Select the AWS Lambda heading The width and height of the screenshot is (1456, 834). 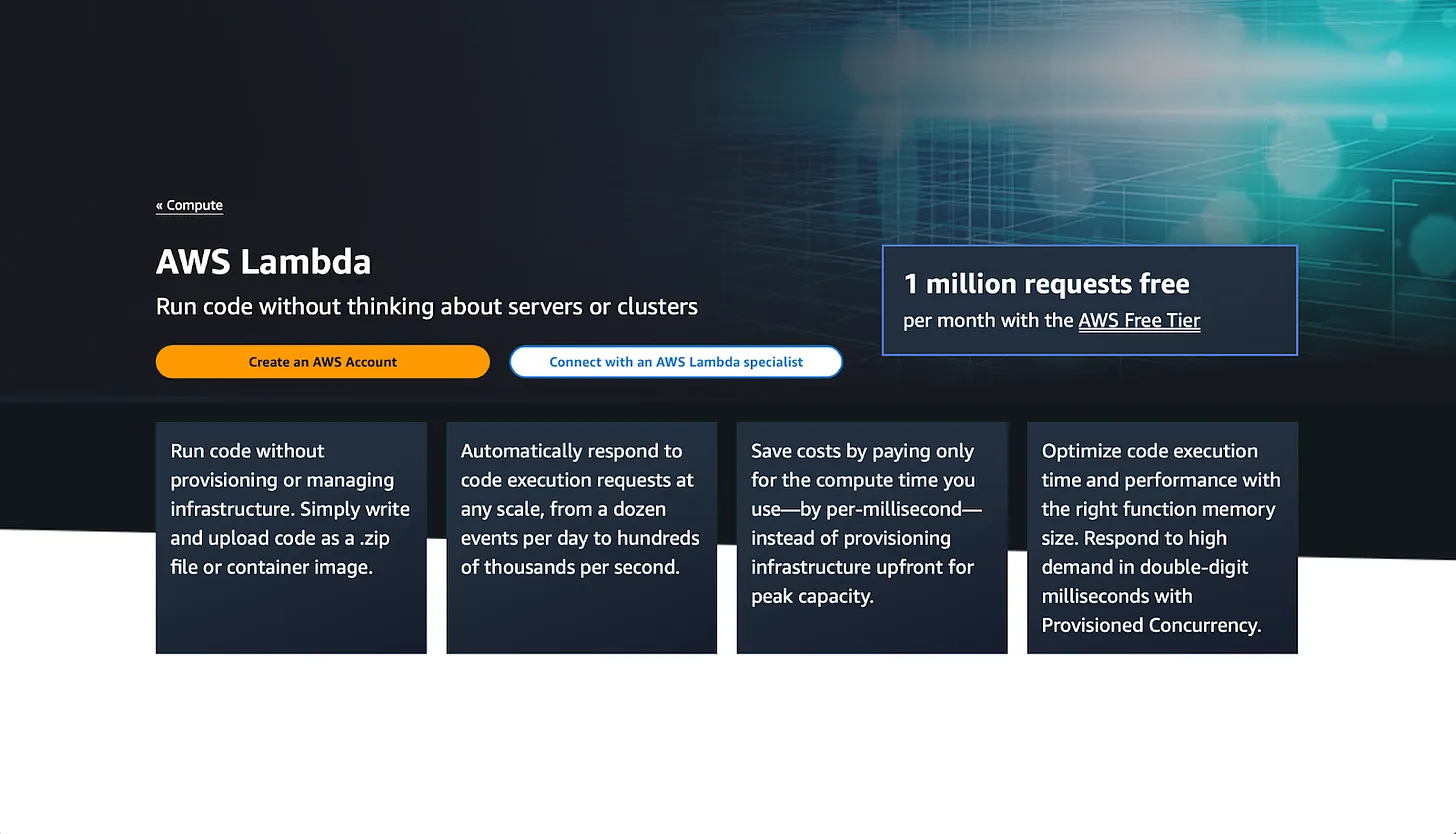click(264, 262)
